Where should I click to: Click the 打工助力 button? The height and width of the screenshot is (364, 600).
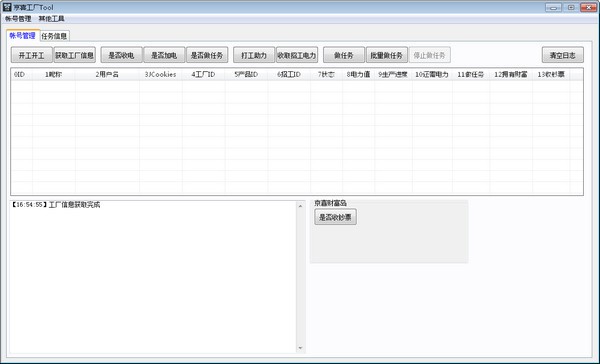(x=254, y=55)
